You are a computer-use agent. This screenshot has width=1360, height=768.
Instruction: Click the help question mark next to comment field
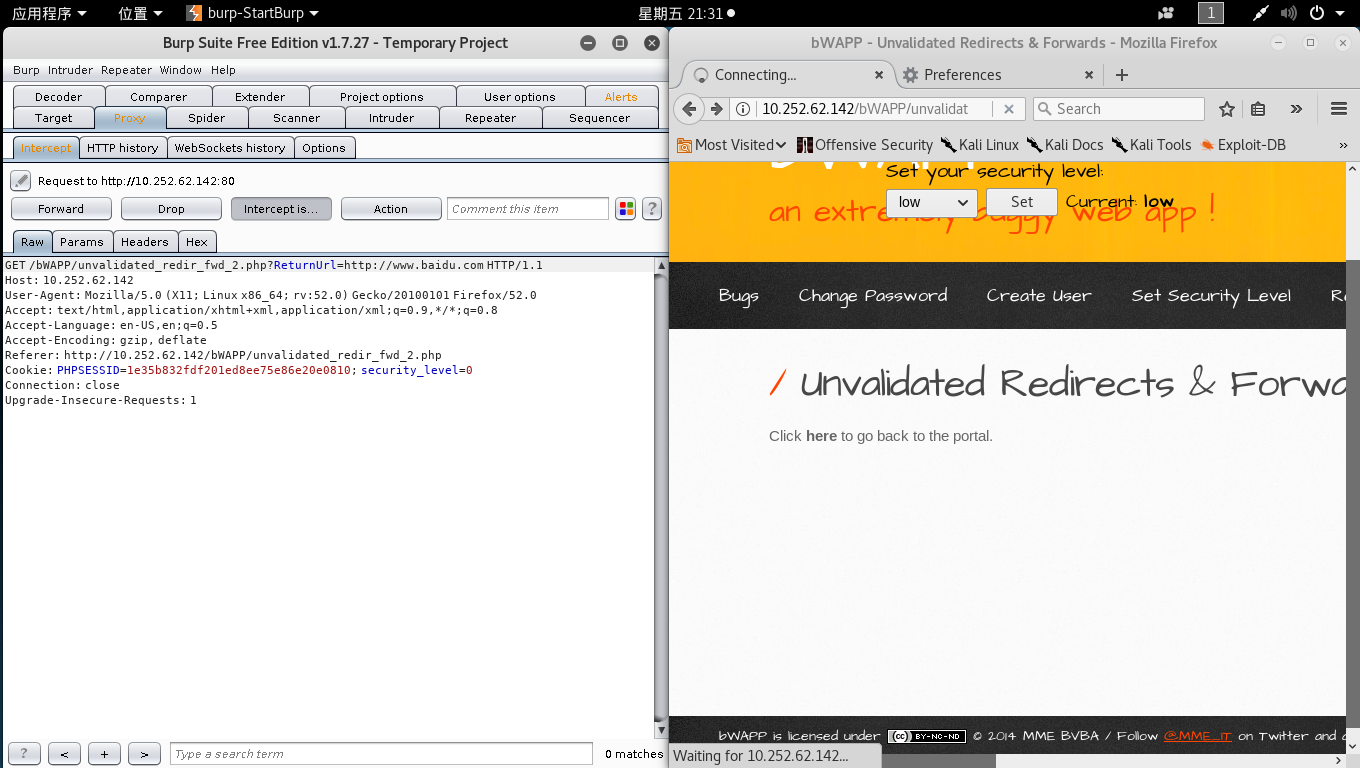[x=652, y=209]
